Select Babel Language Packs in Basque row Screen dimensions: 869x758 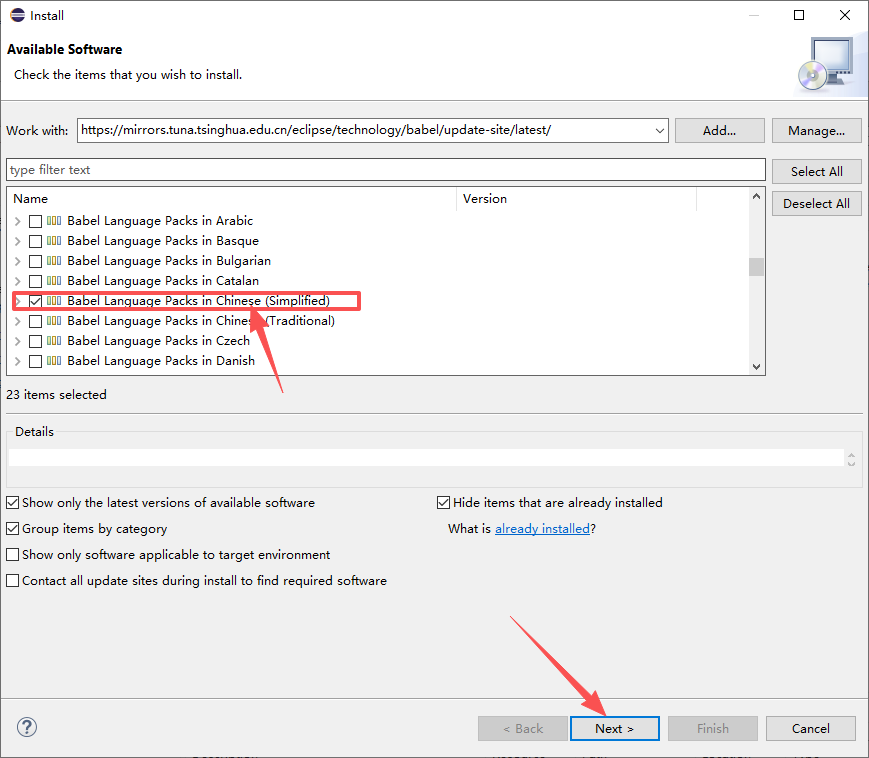(163, 241)
